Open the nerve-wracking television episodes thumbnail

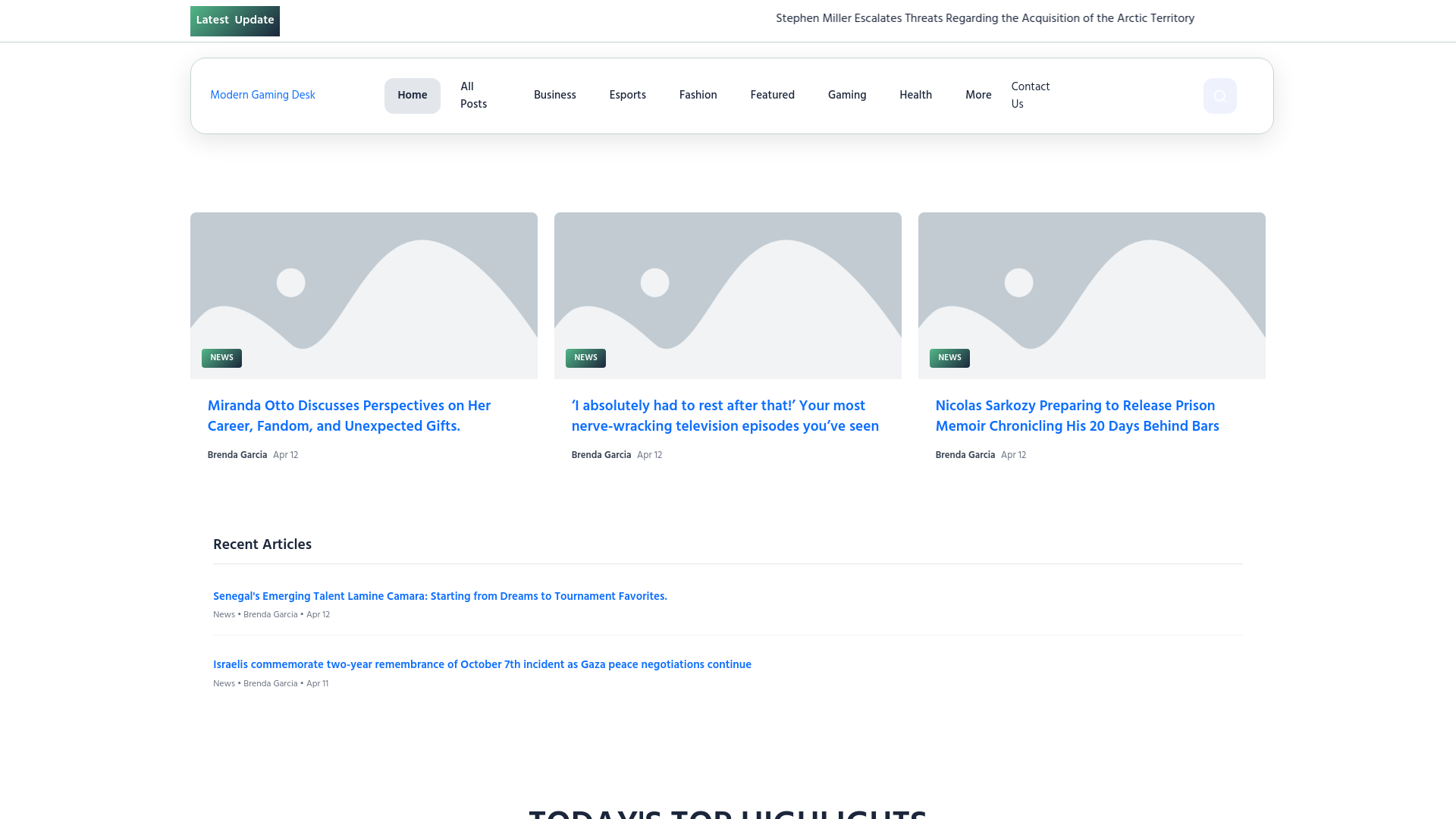coord(728,296)
